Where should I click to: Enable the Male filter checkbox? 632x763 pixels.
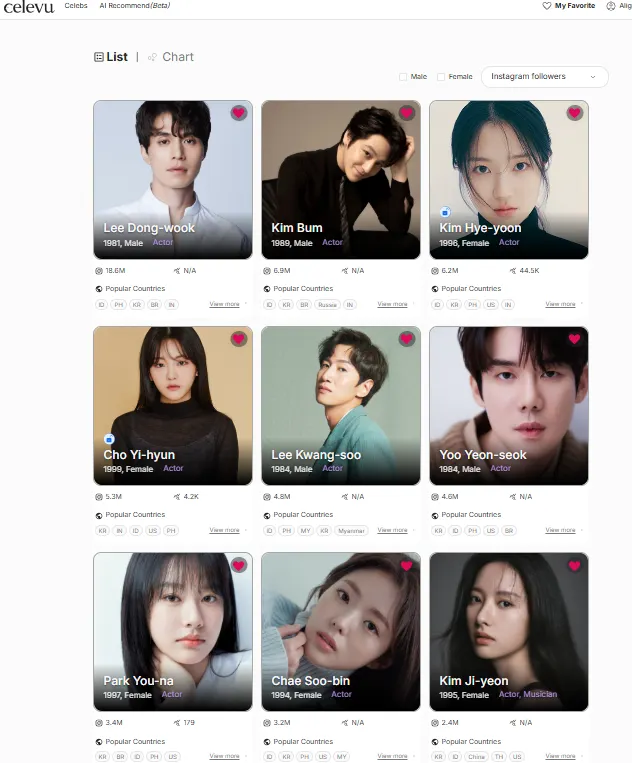[403, 77]
